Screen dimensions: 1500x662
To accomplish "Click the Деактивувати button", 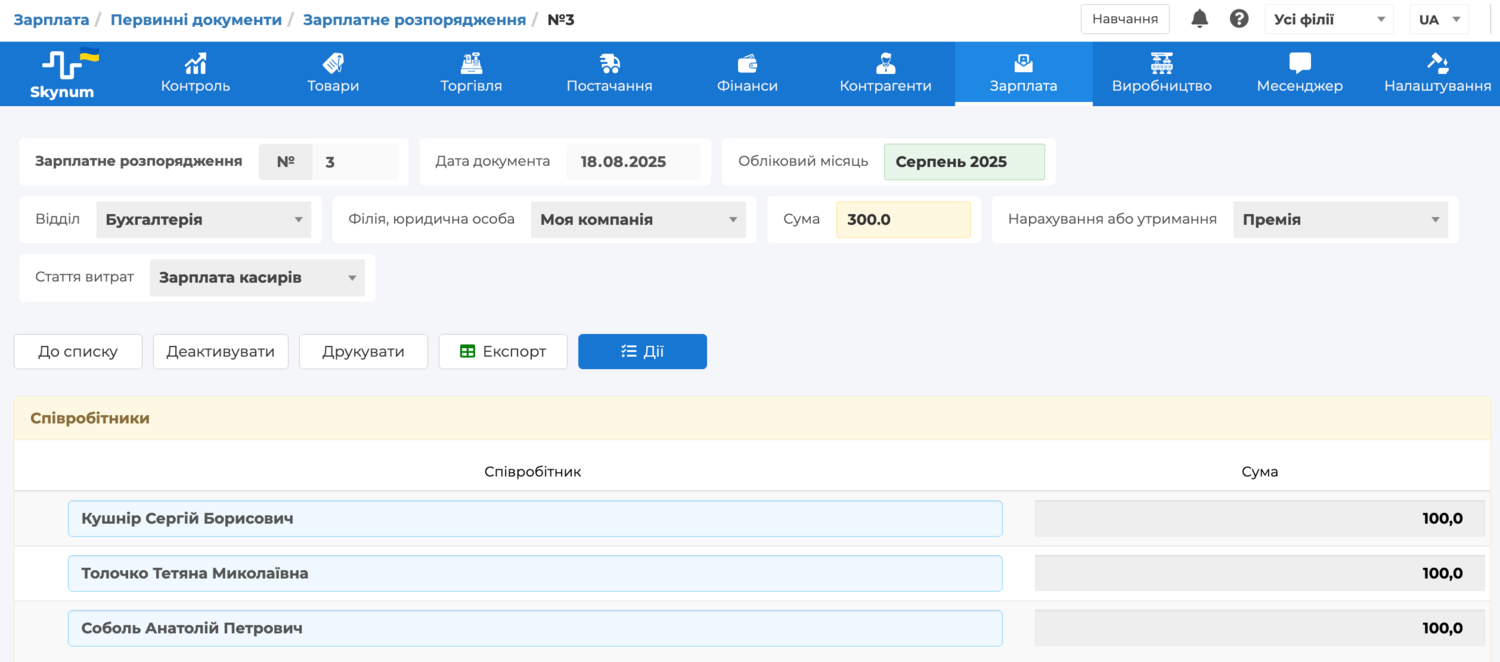I will [220, 352].
